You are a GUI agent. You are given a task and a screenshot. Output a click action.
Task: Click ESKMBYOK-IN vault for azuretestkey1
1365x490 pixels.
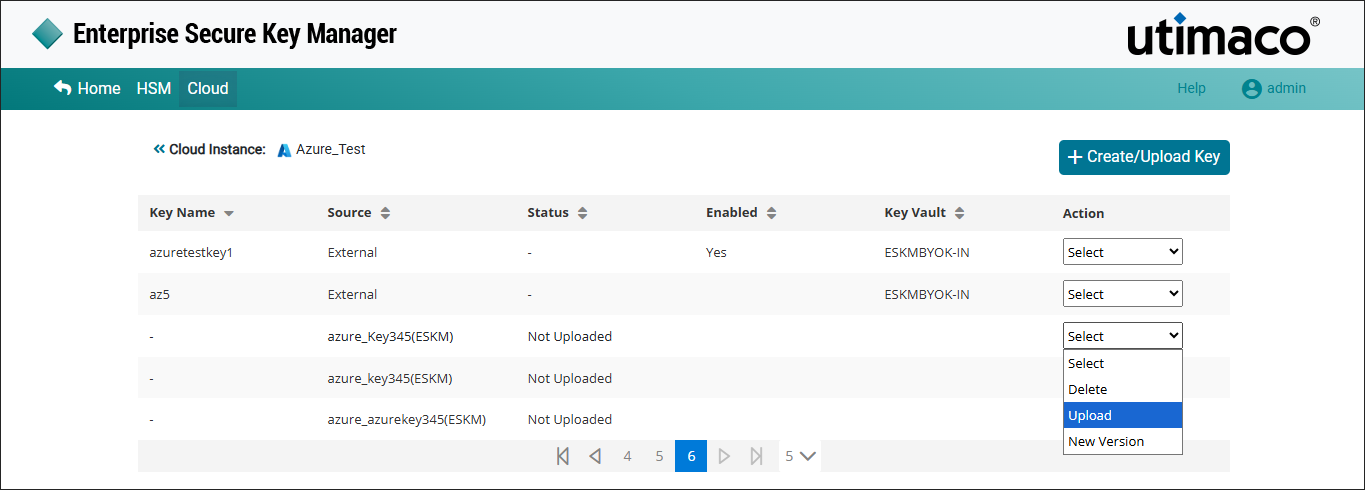(x=927, y=253)
